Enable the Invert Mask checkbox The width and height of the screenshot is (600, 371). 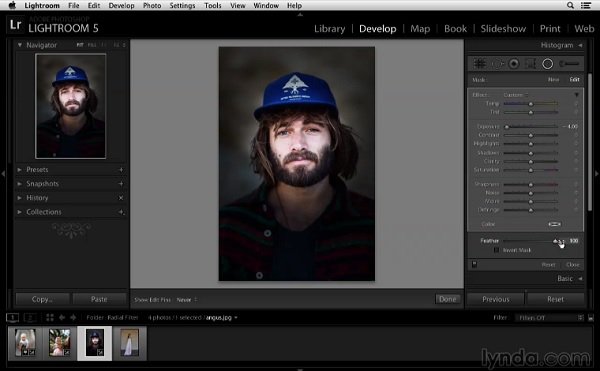[496, 250]
